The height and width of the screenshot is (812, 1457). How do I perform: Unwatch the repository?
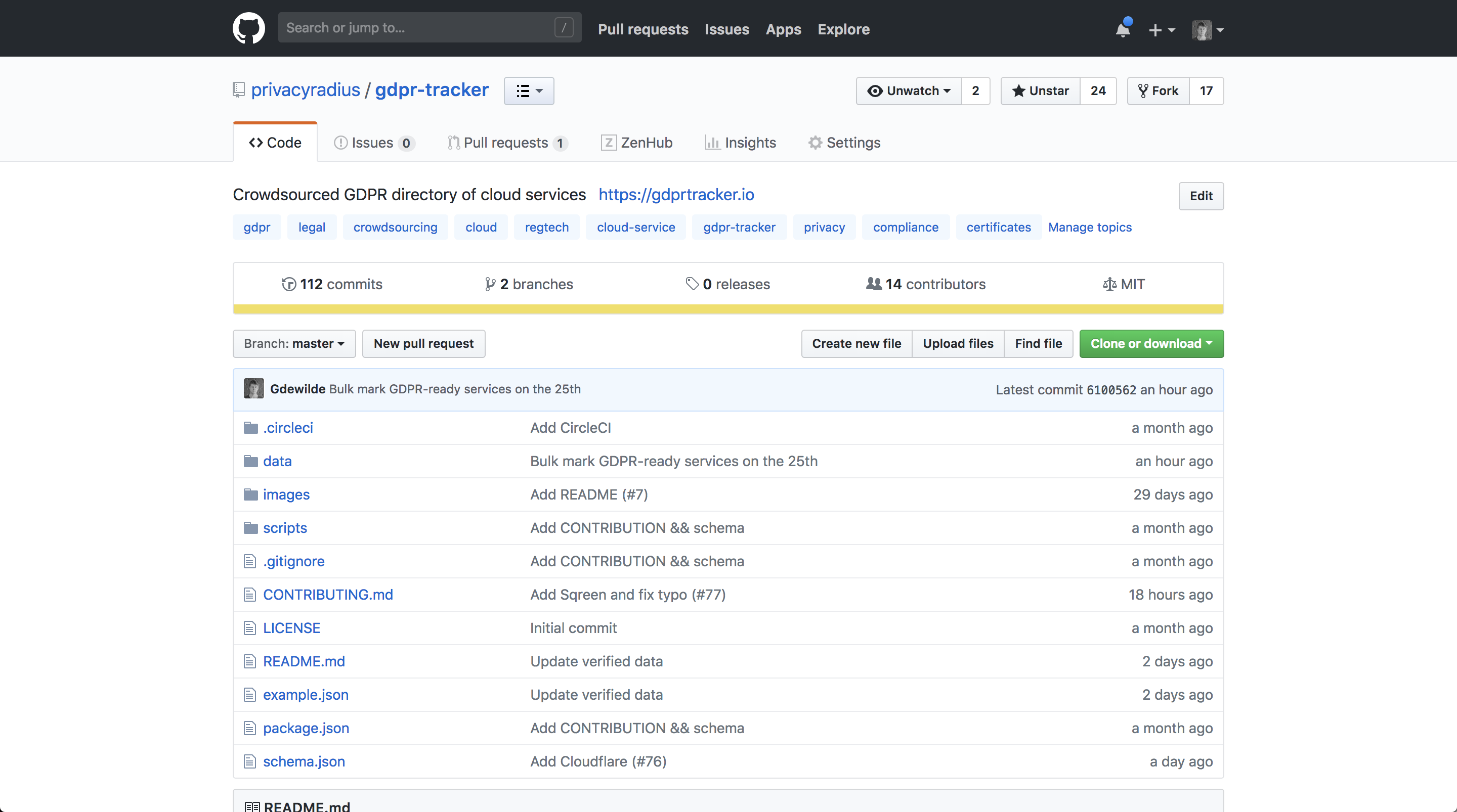point(907,91)
